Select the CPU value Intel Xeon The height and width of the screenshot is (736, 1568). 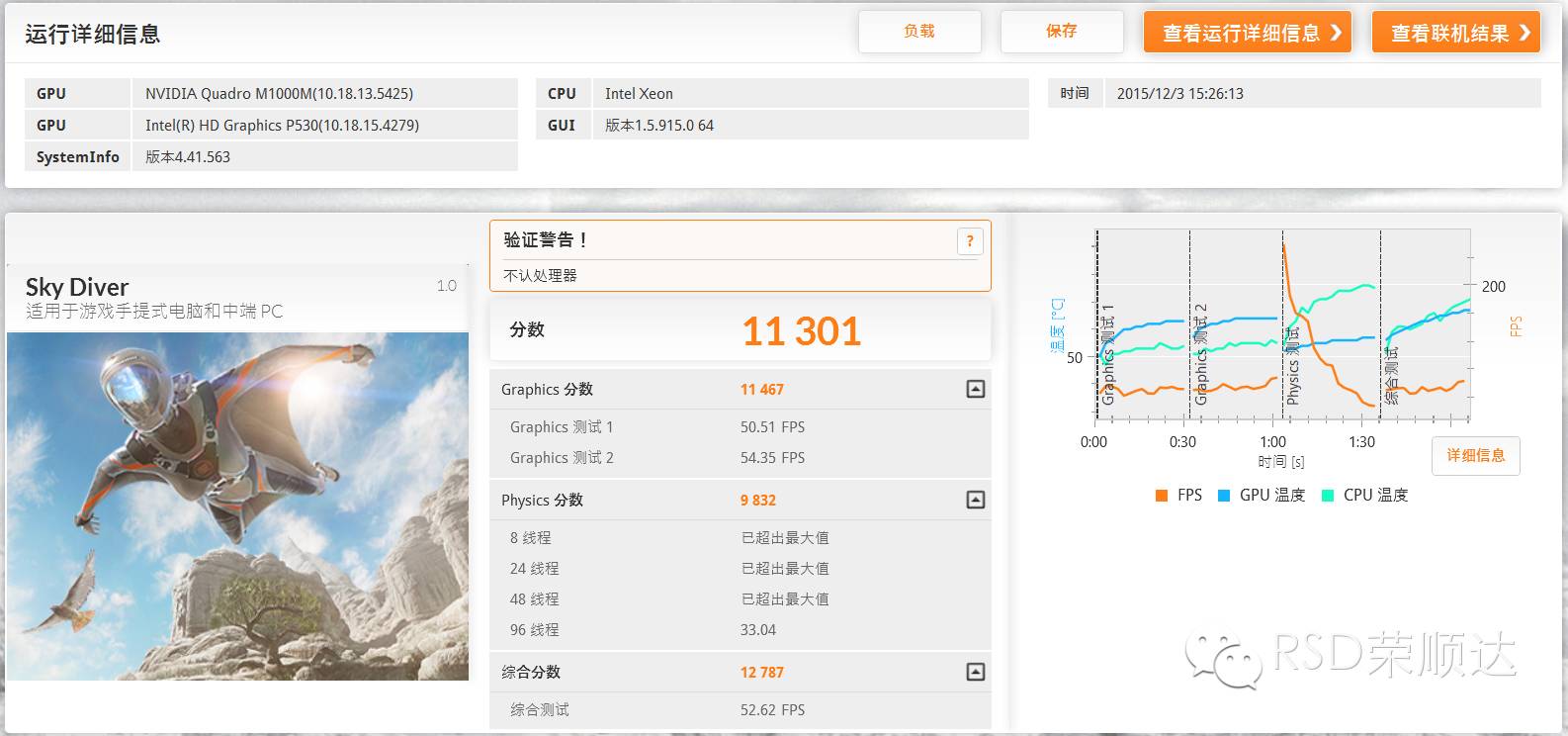[x=640, y=94]
